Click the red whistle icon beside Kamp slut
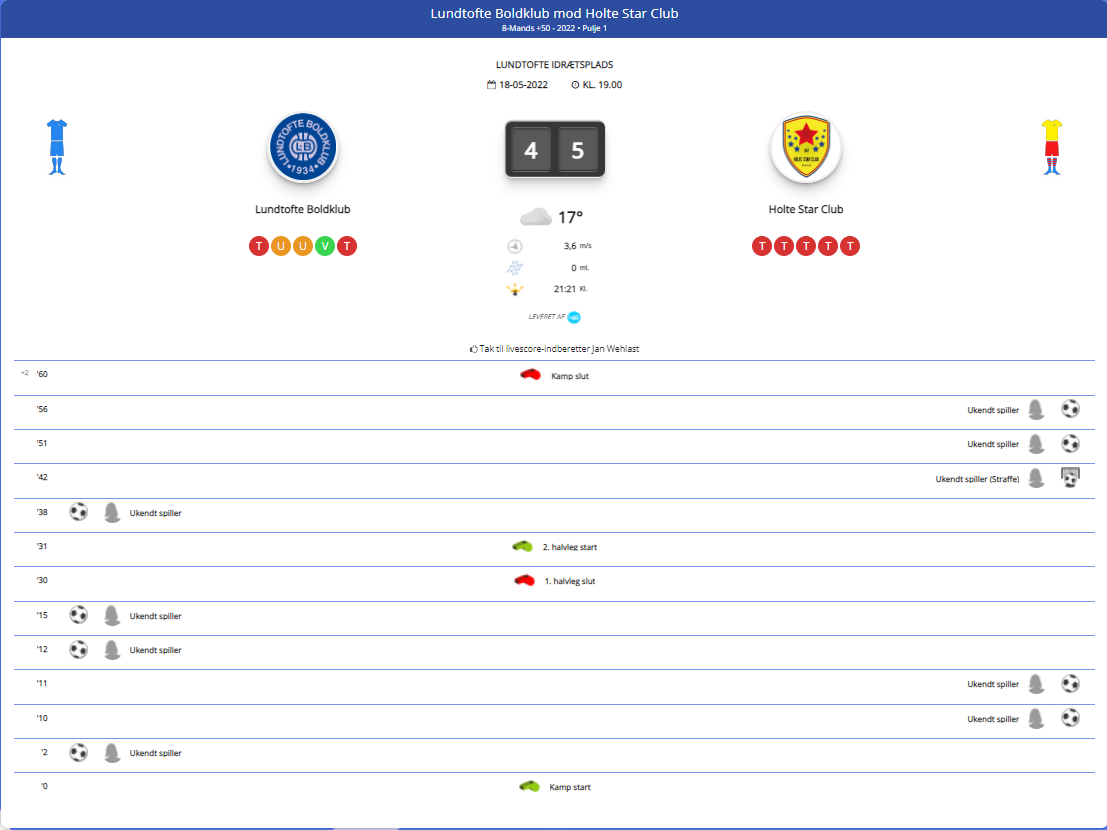 [530, 375]
